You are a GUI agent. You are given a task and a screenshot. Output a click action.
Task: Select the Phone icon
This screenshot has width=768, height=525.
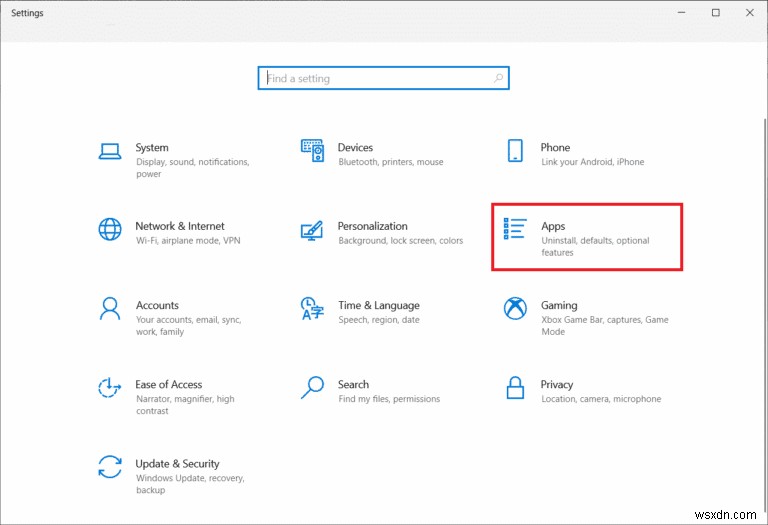515,151
